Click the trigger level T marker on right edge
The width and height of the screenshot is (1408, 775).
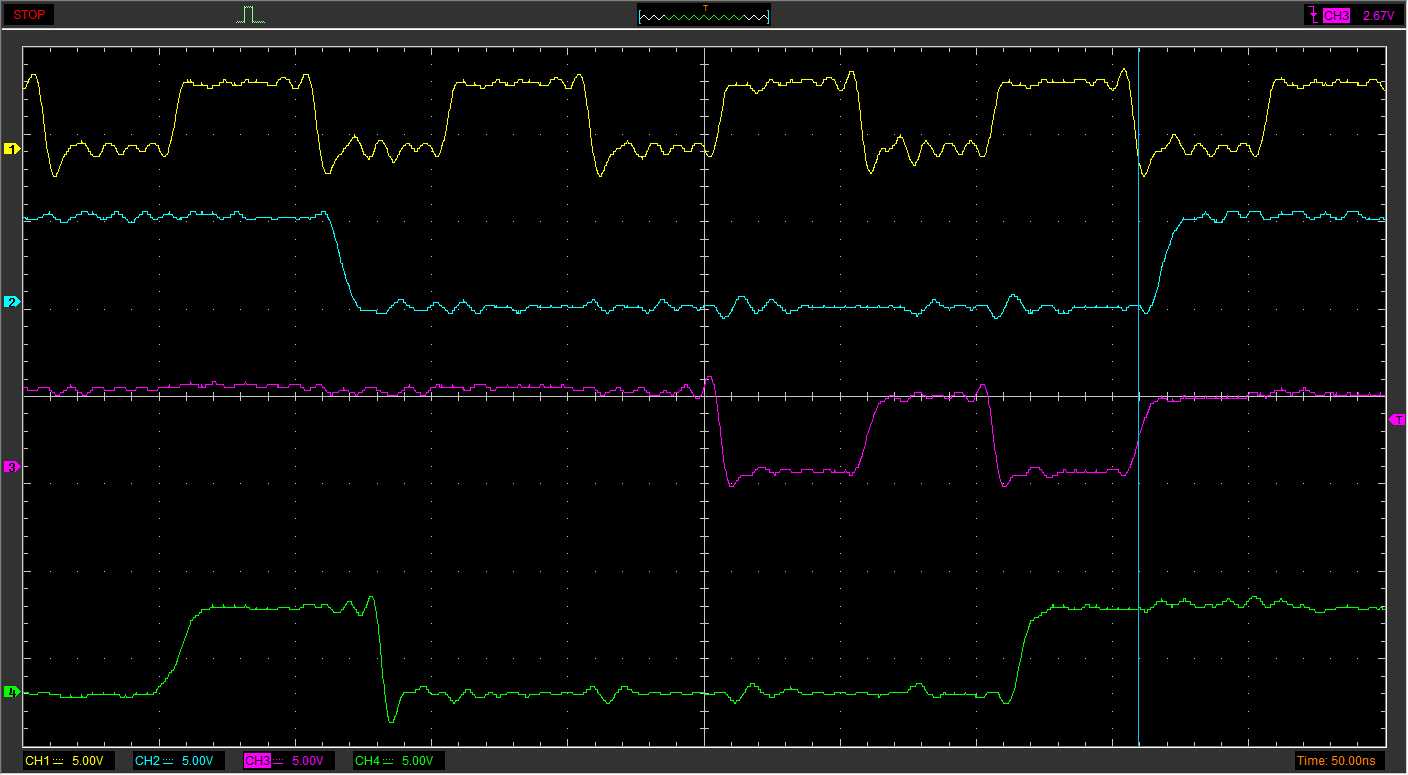click(x=1397, y=420)
